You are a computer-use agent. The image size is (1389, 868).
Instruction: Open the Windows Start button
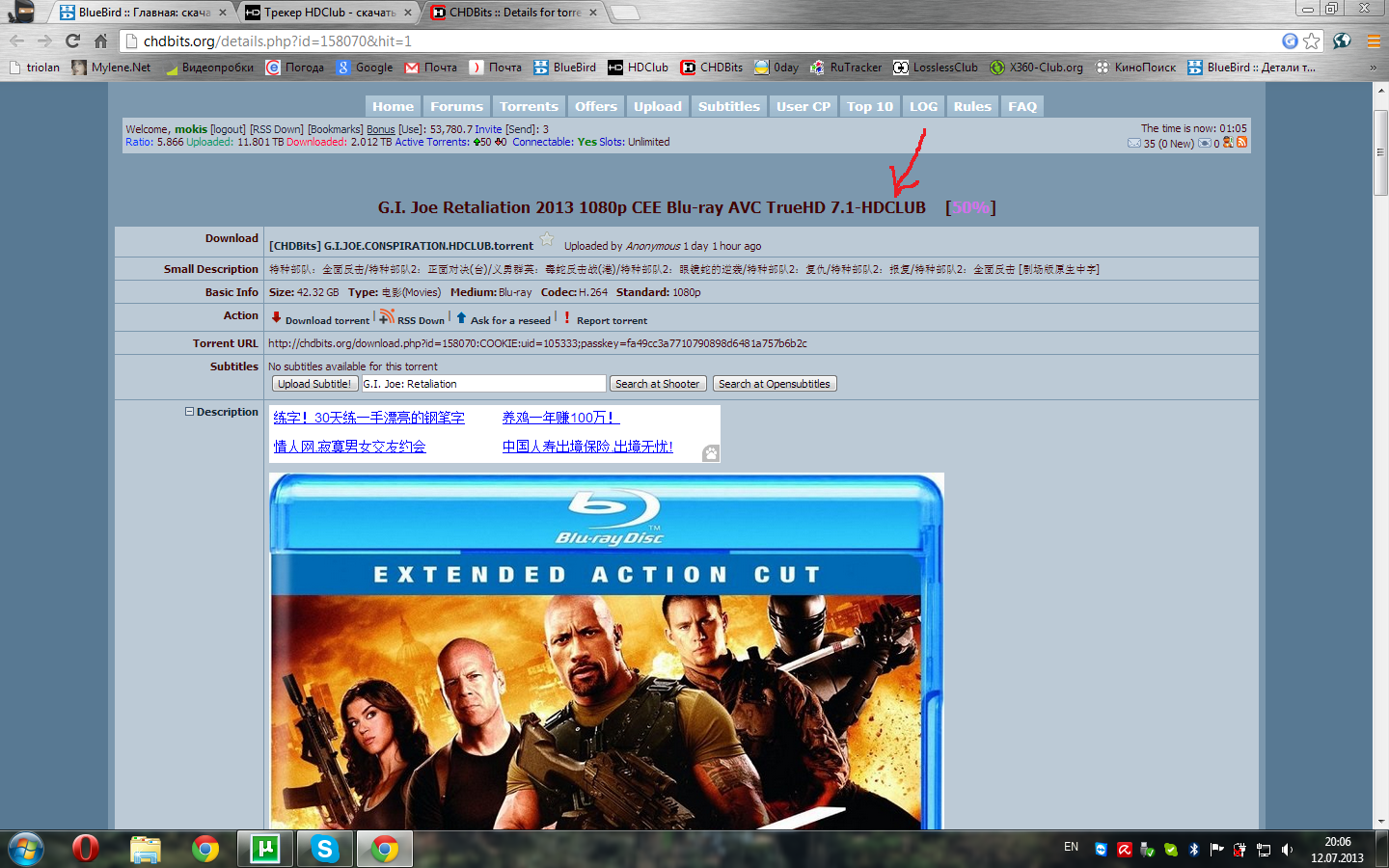(x=26, y=849)
